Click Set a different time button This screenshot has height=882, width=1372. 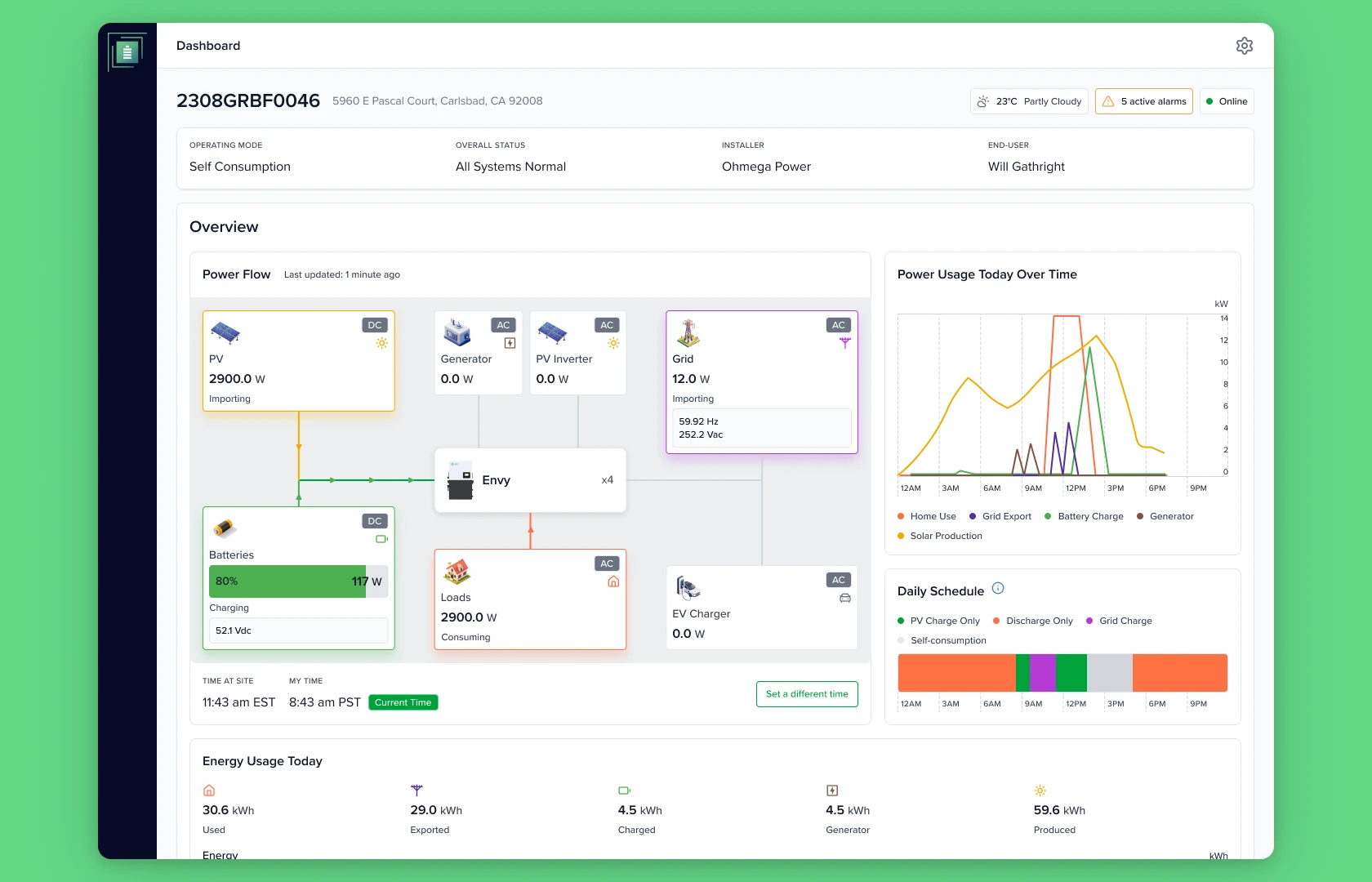807,694
